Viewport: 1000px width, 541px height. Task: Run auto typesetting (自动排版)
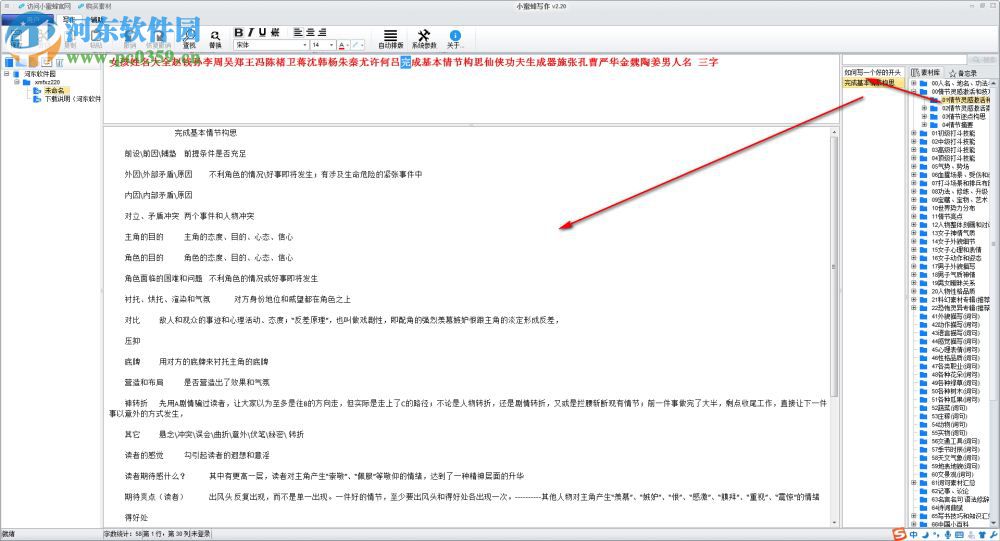point(391,39)
